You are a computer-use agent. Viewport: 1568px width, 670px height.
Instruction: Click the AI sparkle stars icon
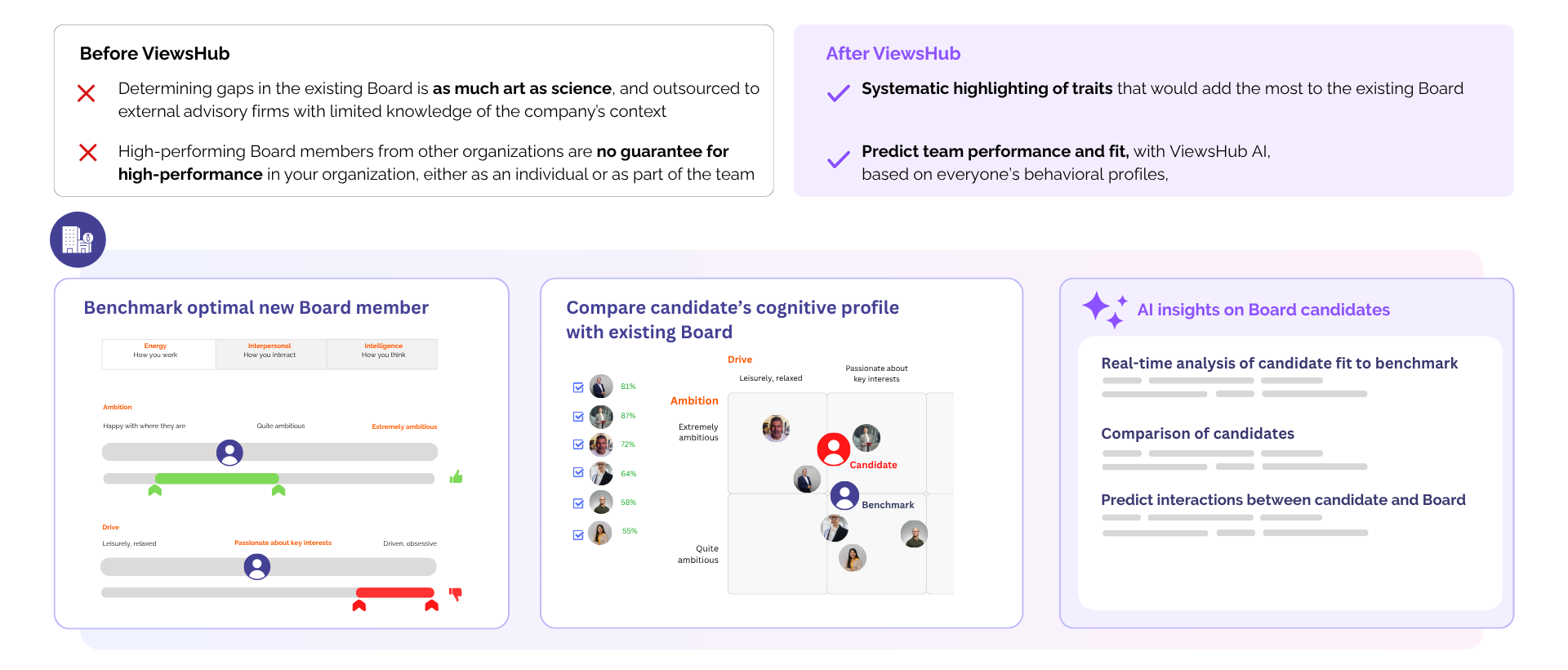tap(1104, 310)
